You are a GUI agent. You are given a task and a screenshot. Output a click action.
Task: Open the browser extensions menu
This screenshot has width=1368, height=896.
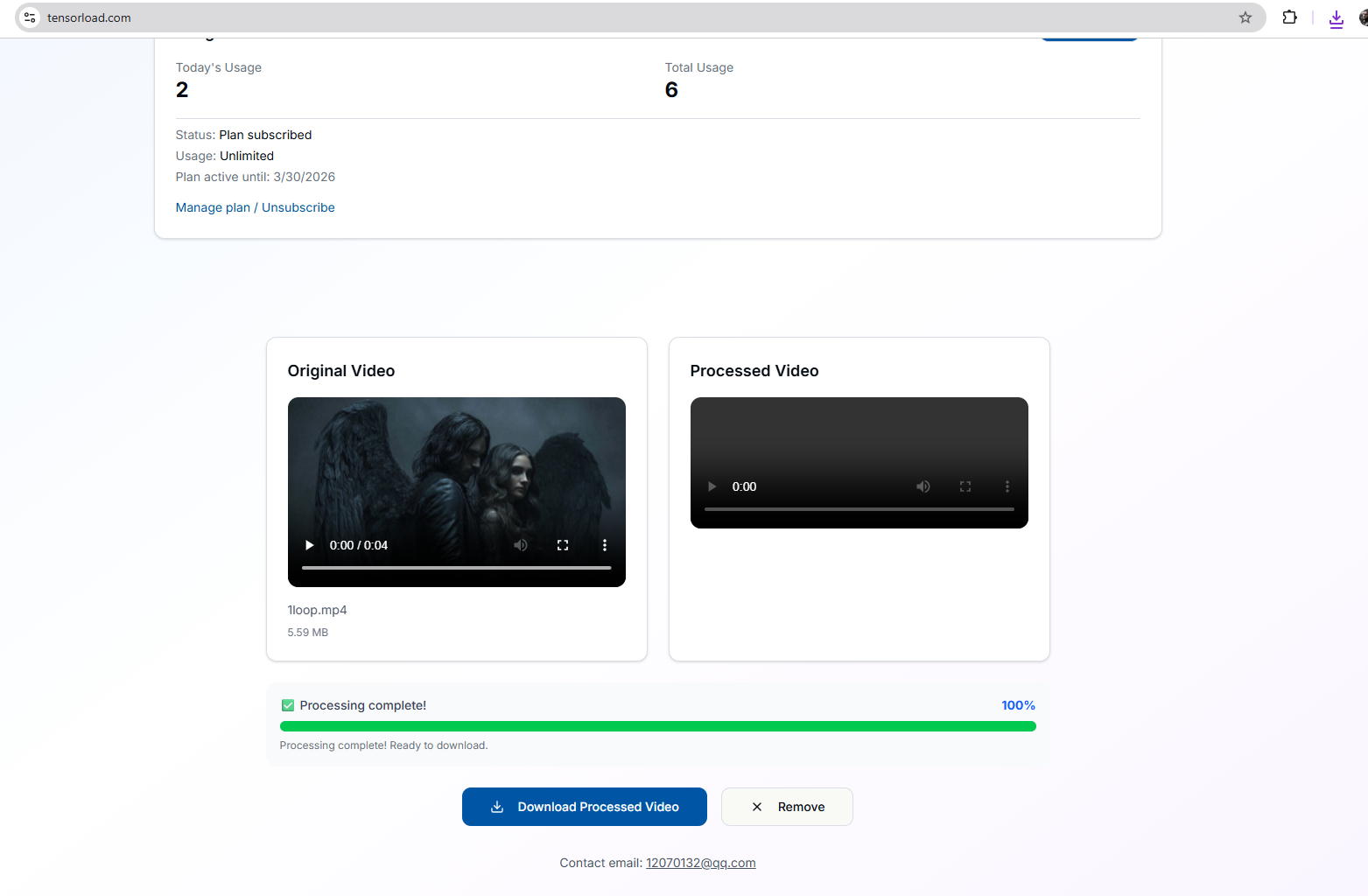coord(1289,17)
